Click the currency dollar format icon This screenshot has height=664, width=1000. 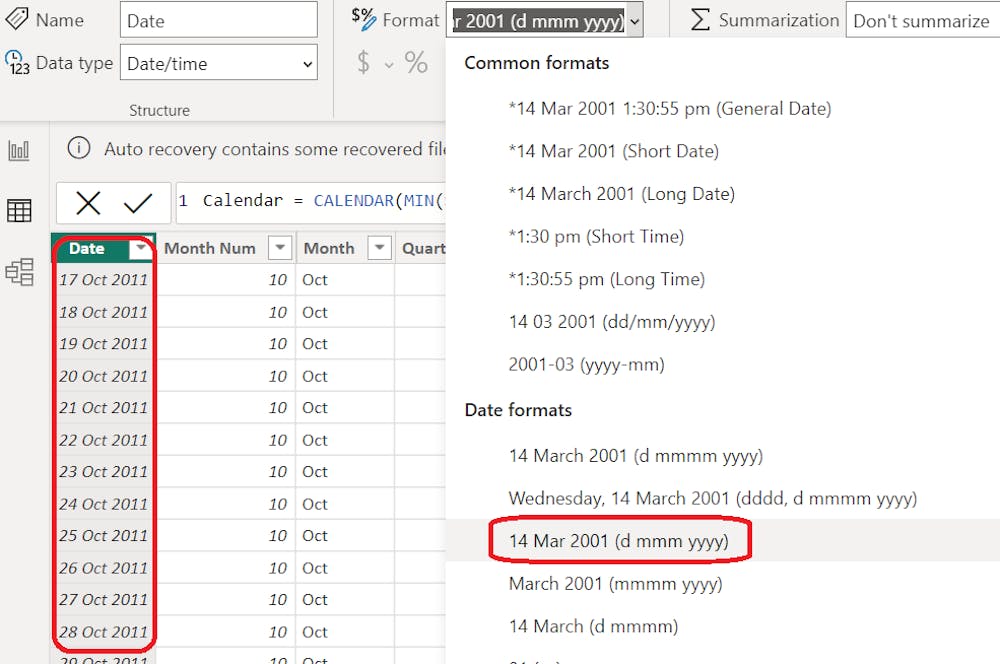[x=364, y=64]
